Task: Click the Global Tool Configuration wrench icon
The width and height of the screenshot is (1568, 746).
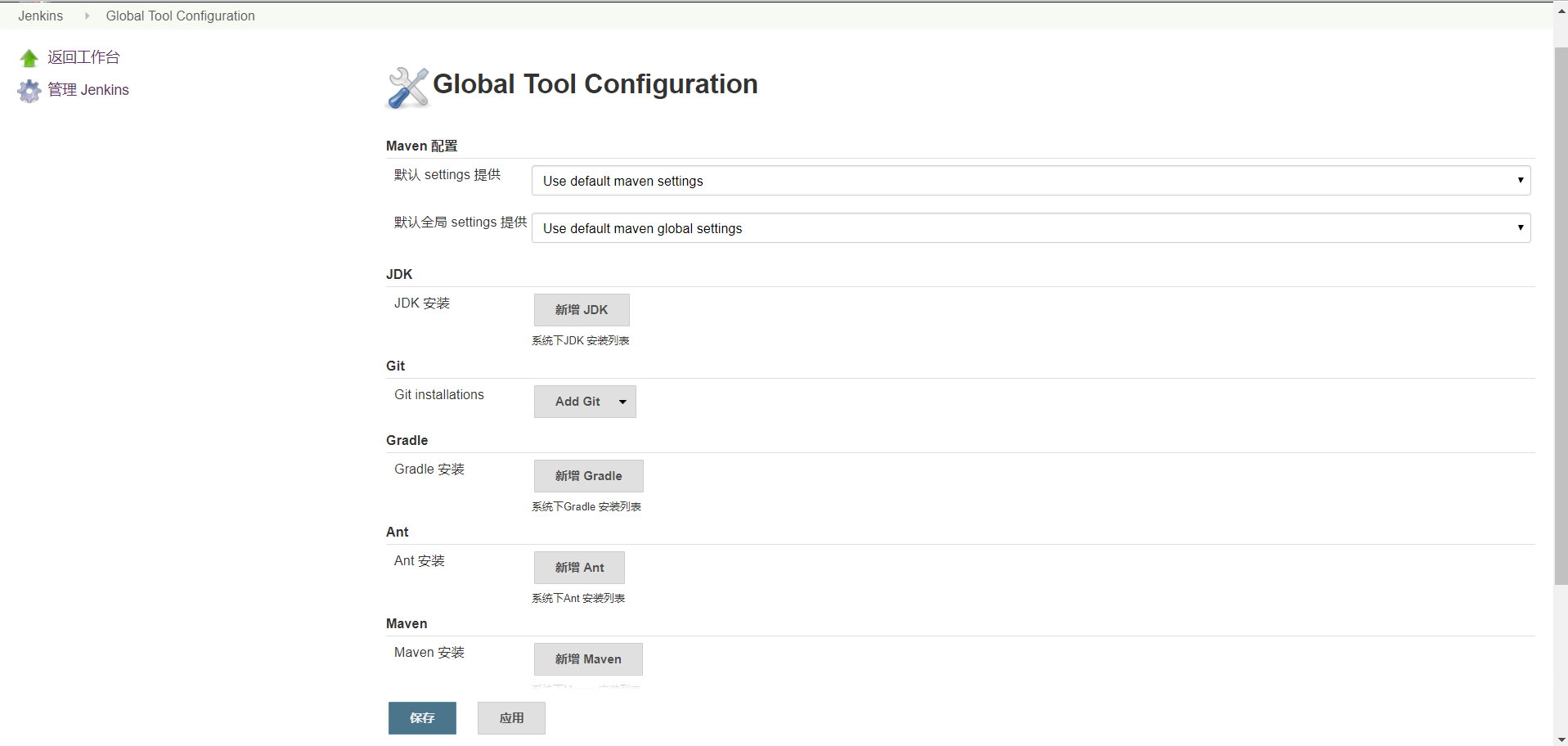Action: point(407,87)
